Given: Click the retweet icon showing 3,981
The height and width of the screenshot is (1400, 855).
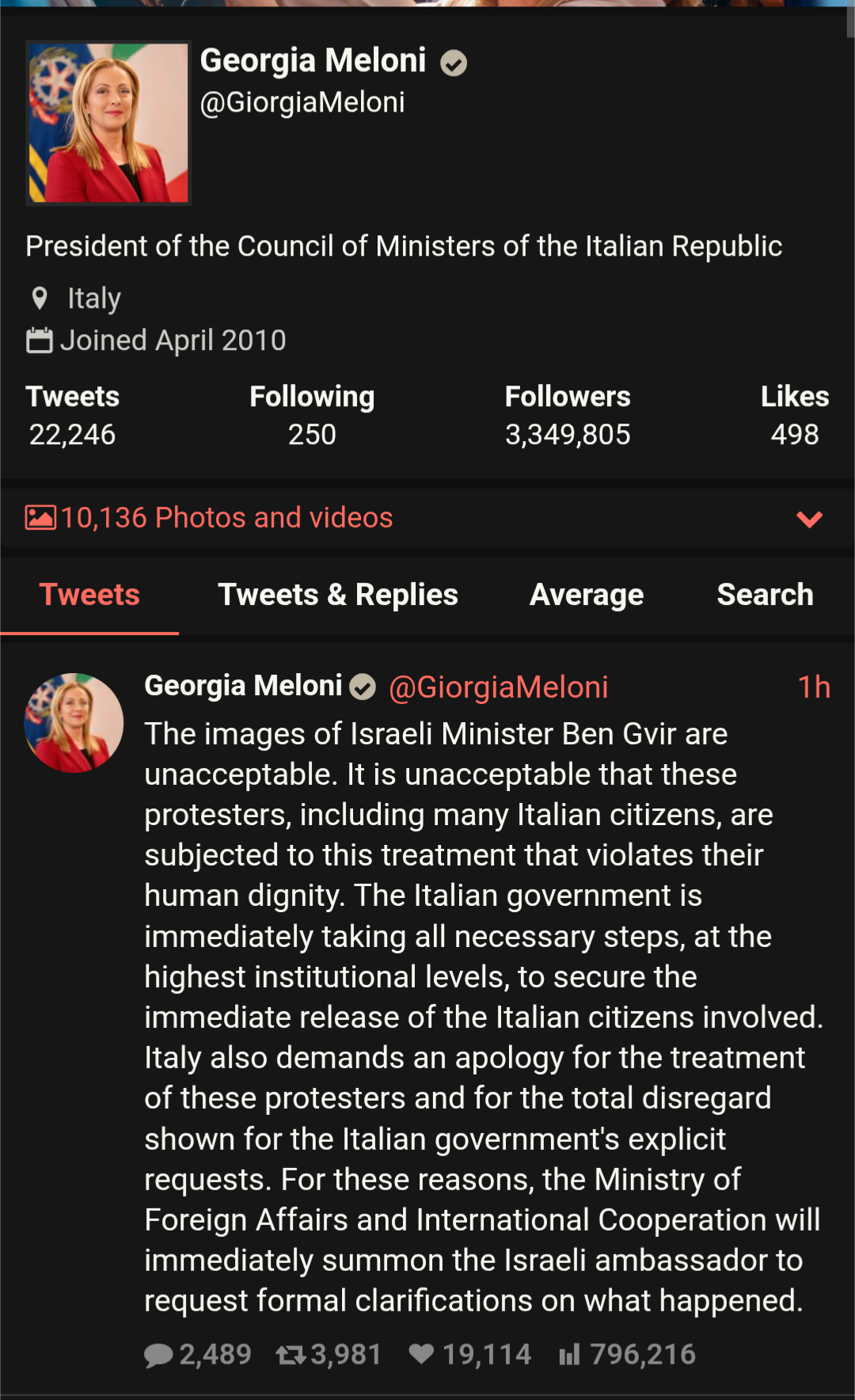Looking at the screenshot, I should 291,1355.
